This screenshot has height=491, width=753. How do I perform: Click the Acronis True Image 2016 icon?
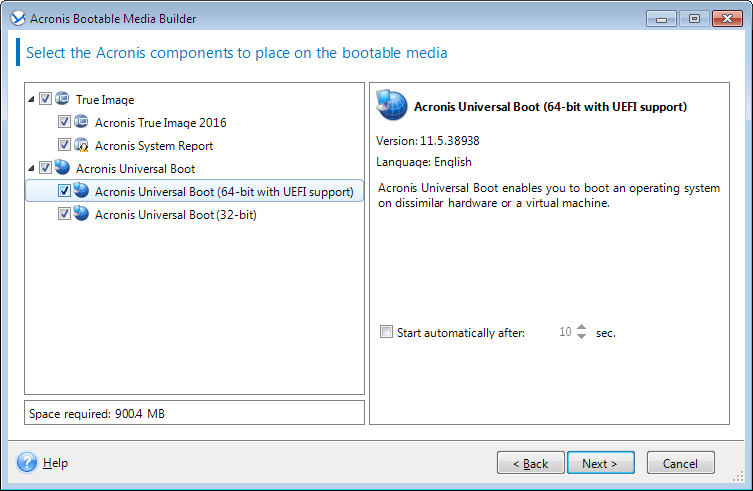click(x=82, y=122)
